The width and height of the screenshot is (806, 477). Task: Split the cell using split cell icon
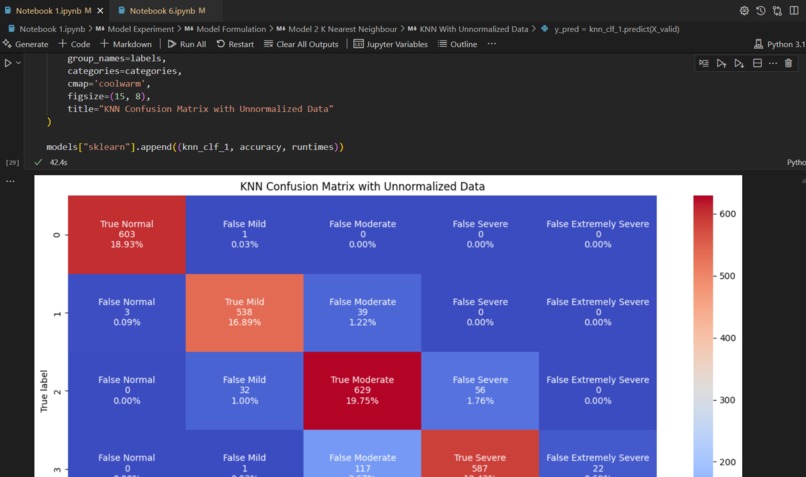(x=757, y=63)
